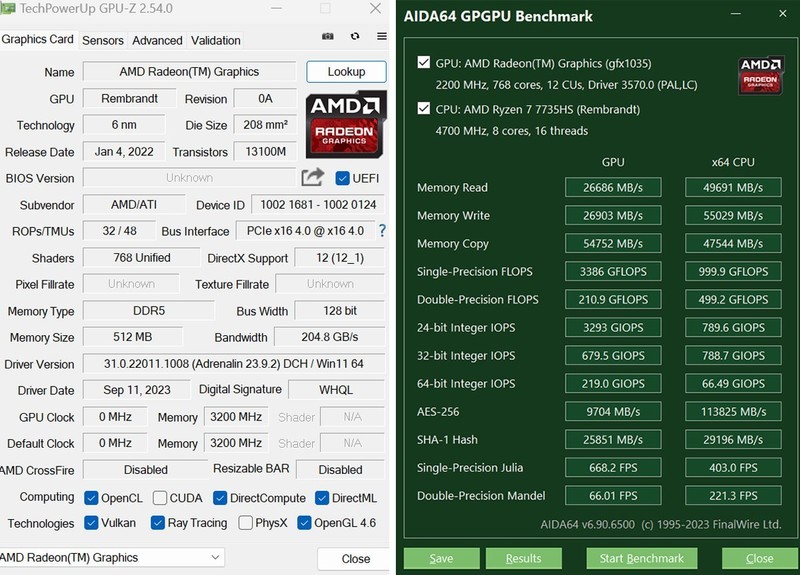Close the AIDA64 window with the X

click(783, 14)
